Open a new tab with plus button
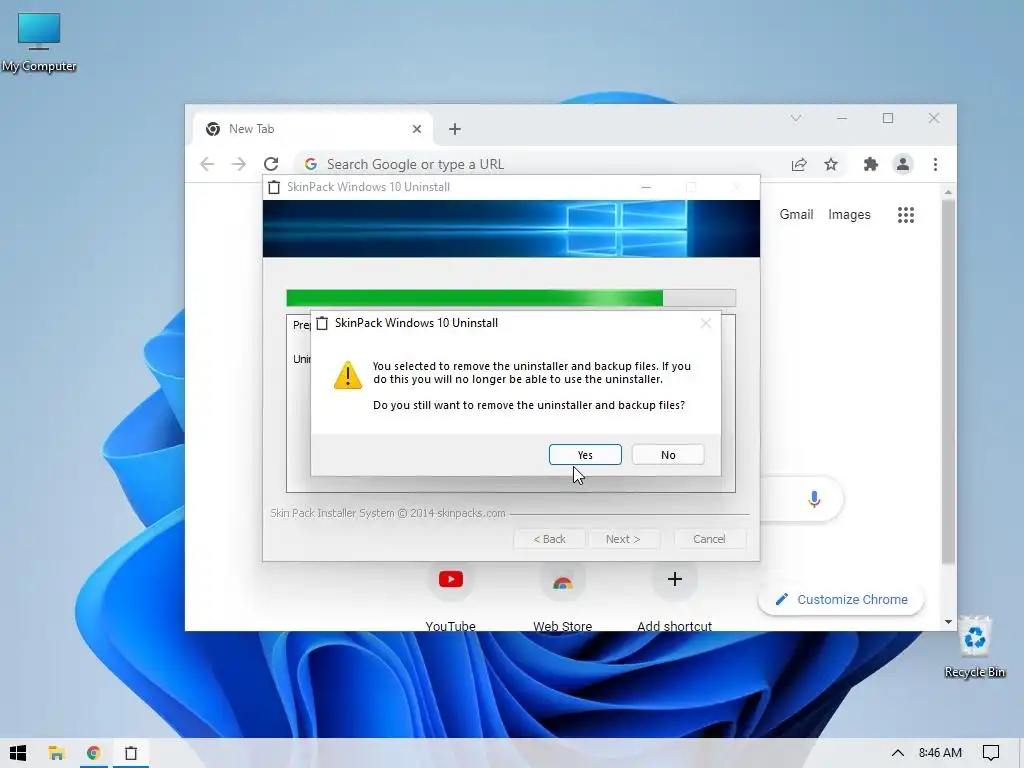This screenshot has height=768, width=1024. click(455, 129)
